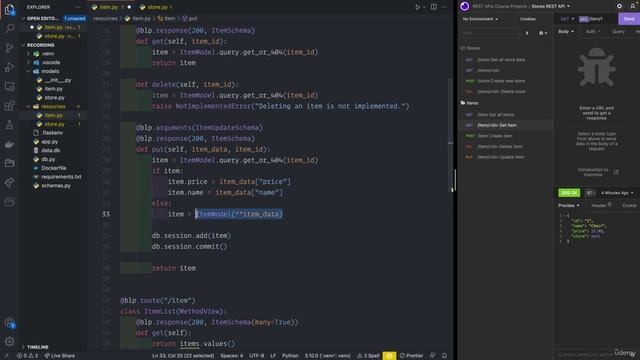Open editor more actions ellipsis at top right

click(444, 7)
